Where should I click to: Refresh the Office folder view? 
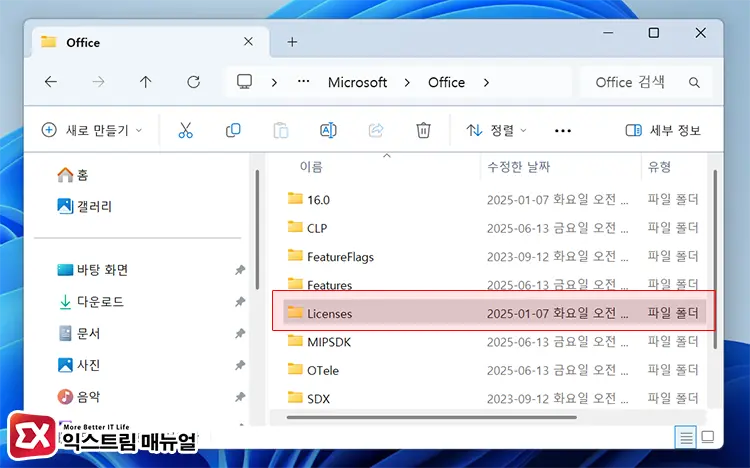[x=193, y=82]
